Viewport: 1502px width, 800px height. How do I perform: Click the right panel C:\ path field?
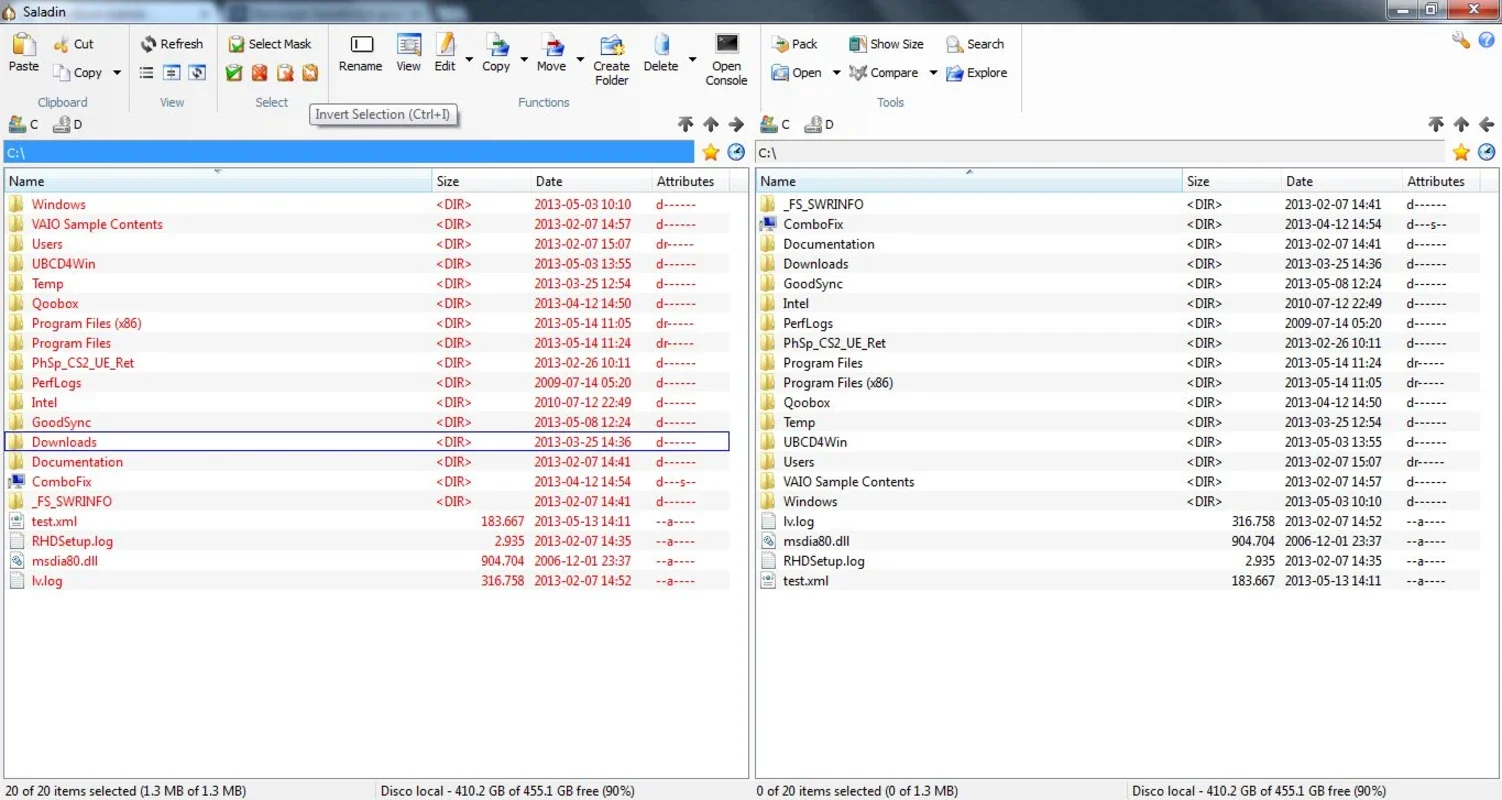click(x=1100, y=152)
